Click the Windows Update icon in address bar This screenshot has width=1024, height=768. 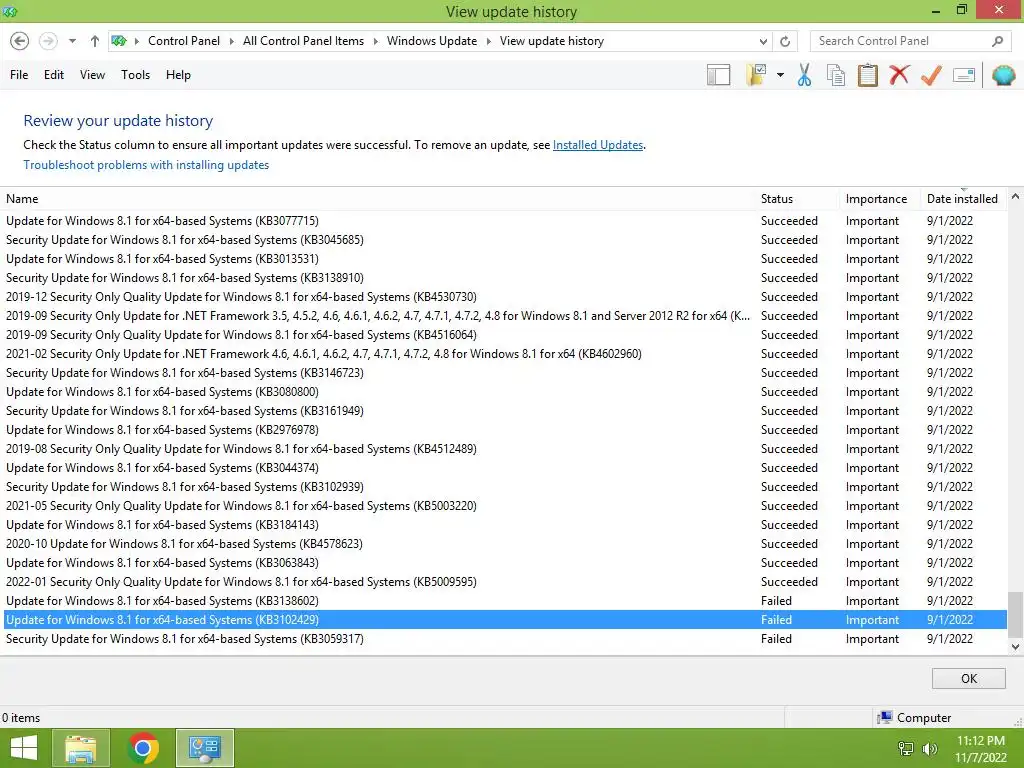(119, 41)
